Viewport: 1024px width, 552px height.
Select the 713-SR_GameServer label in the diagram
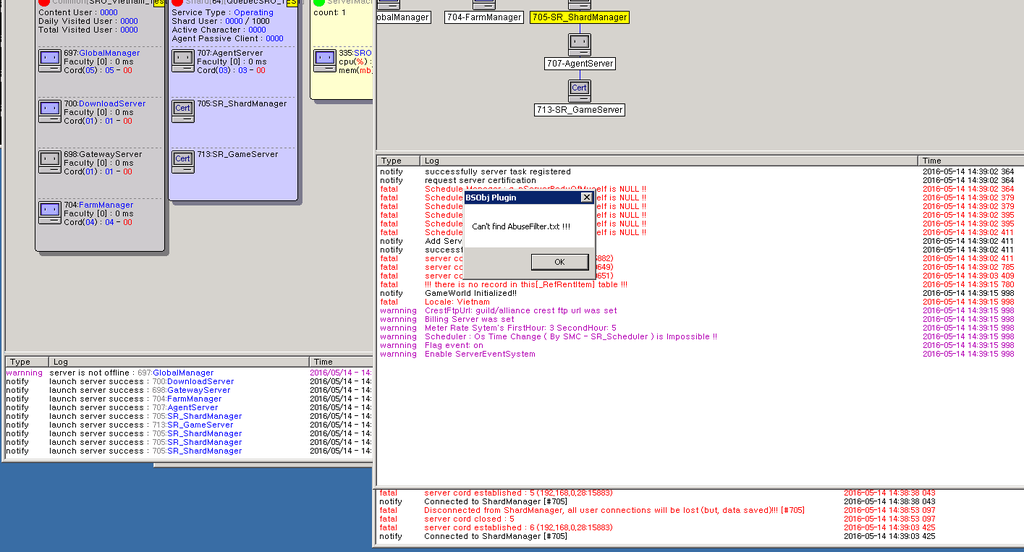click(579, 110)
